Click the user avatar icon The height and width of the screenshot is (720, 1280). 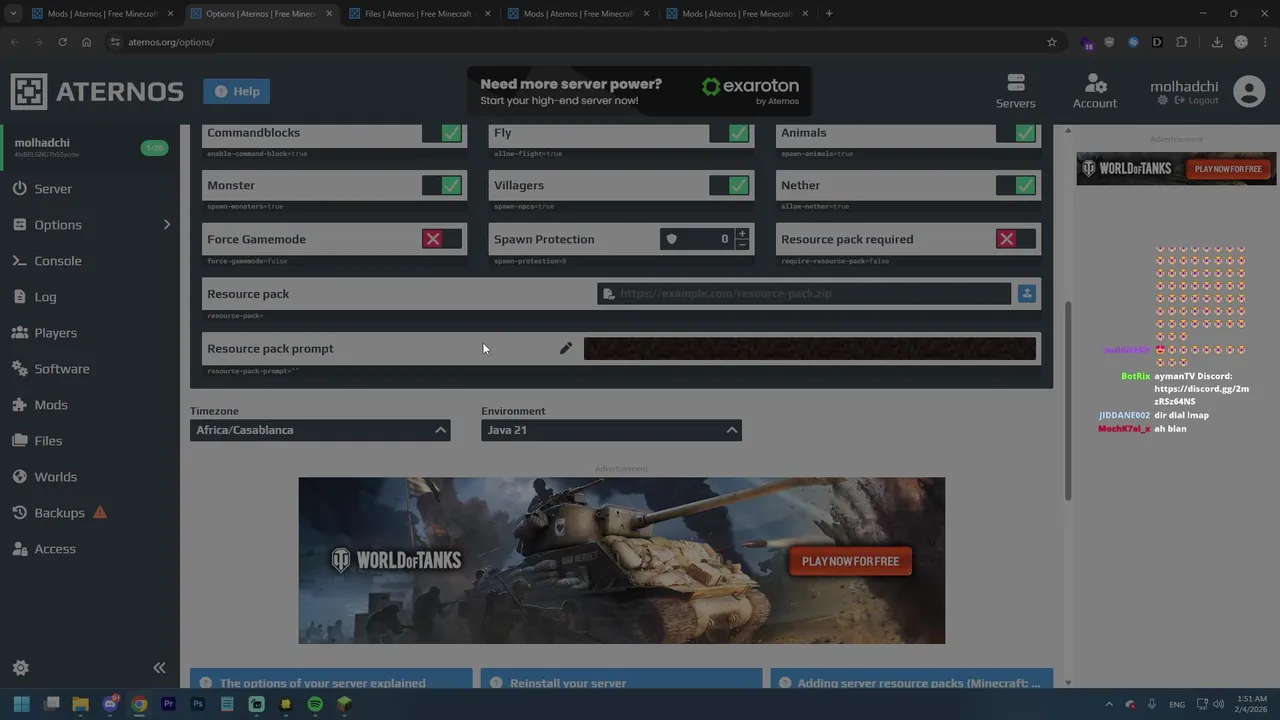click(1249, 91)
